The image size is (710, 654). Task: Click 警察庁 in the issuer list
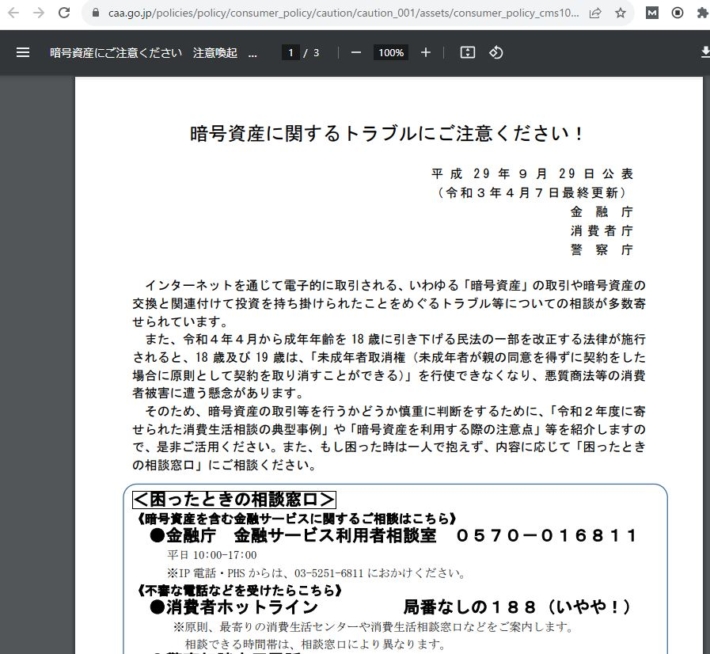pyautogui.click(x=602, y=250)
